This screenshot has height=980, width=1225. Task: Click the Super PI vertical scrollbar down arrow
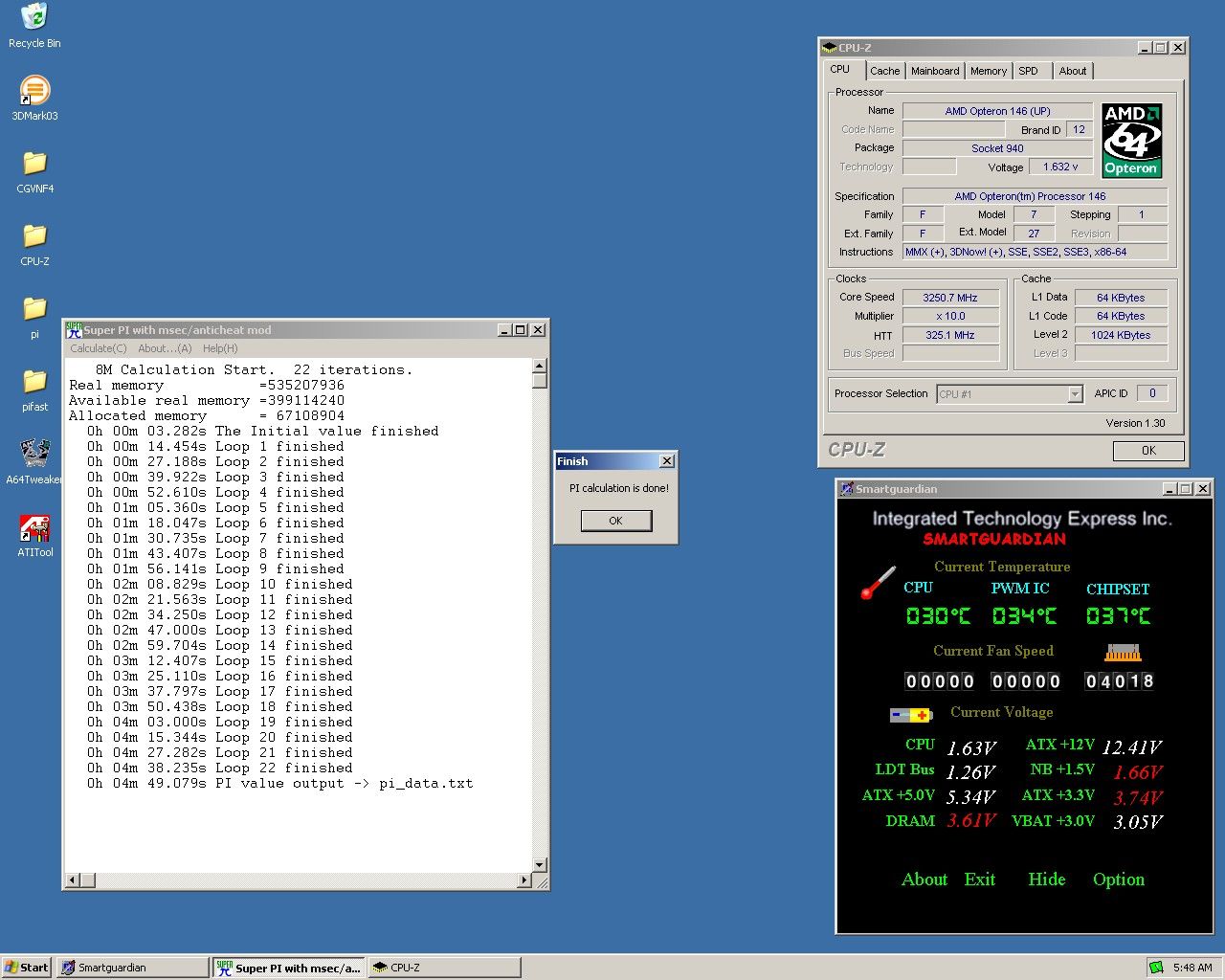click(x=540, y=865)
